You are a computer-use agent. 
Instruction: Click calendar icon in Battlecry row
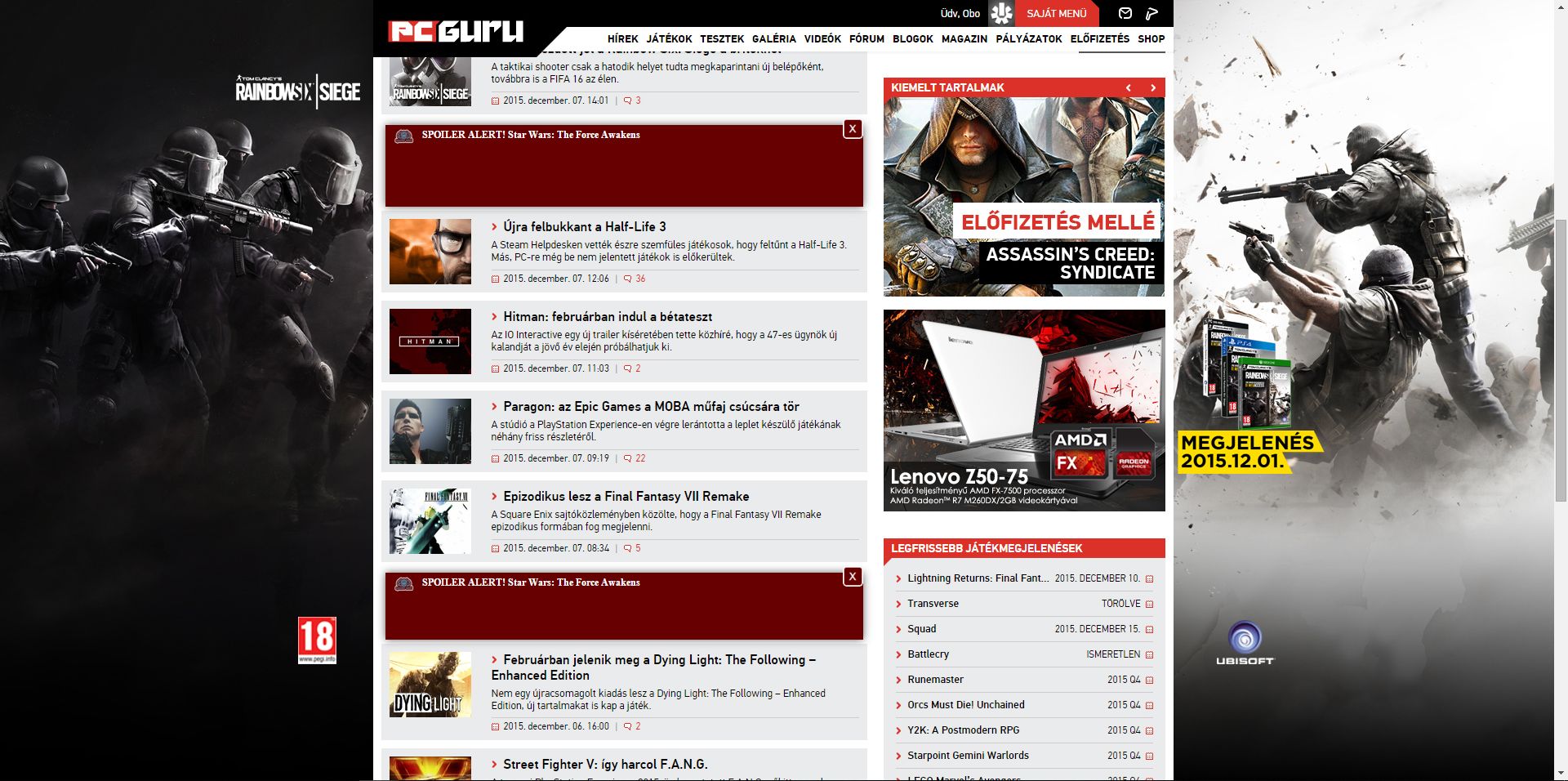tap(1149, 655)
